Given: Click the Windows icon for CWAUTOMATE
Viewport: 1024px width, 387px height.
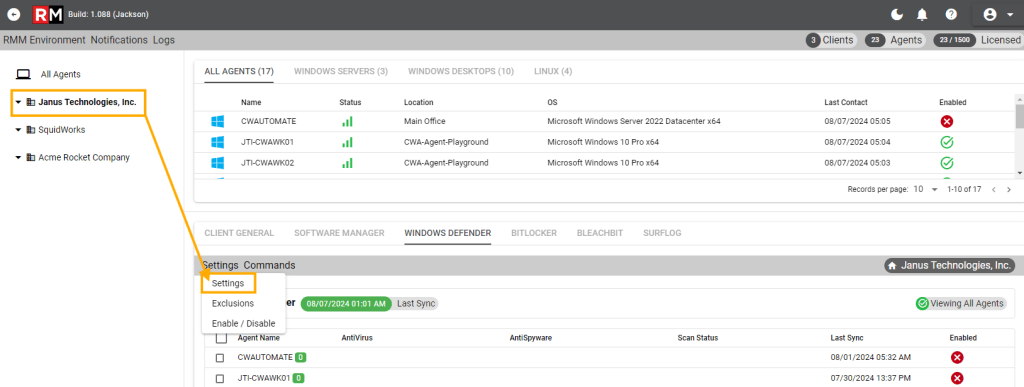Looking at the screenshot, I should point(217,121).
